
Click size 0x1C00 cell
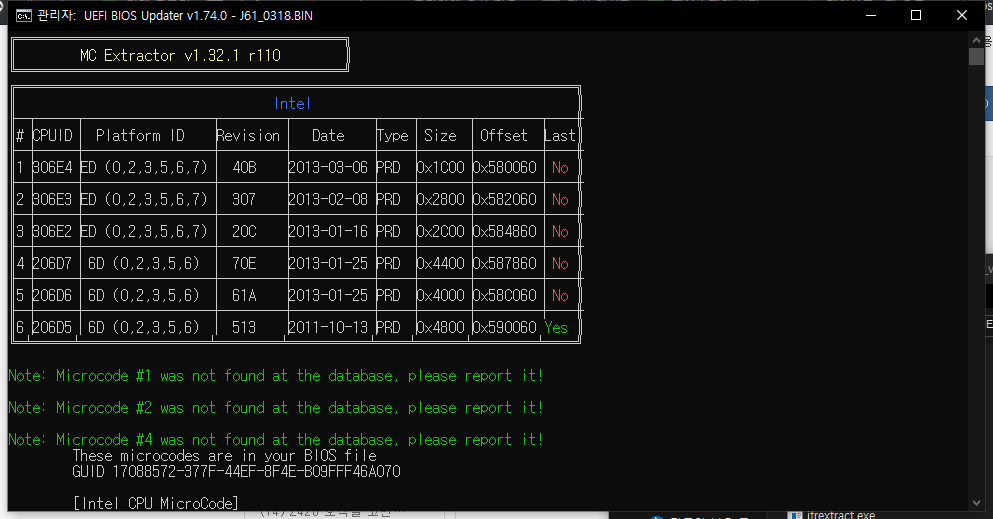pos(441,168)
